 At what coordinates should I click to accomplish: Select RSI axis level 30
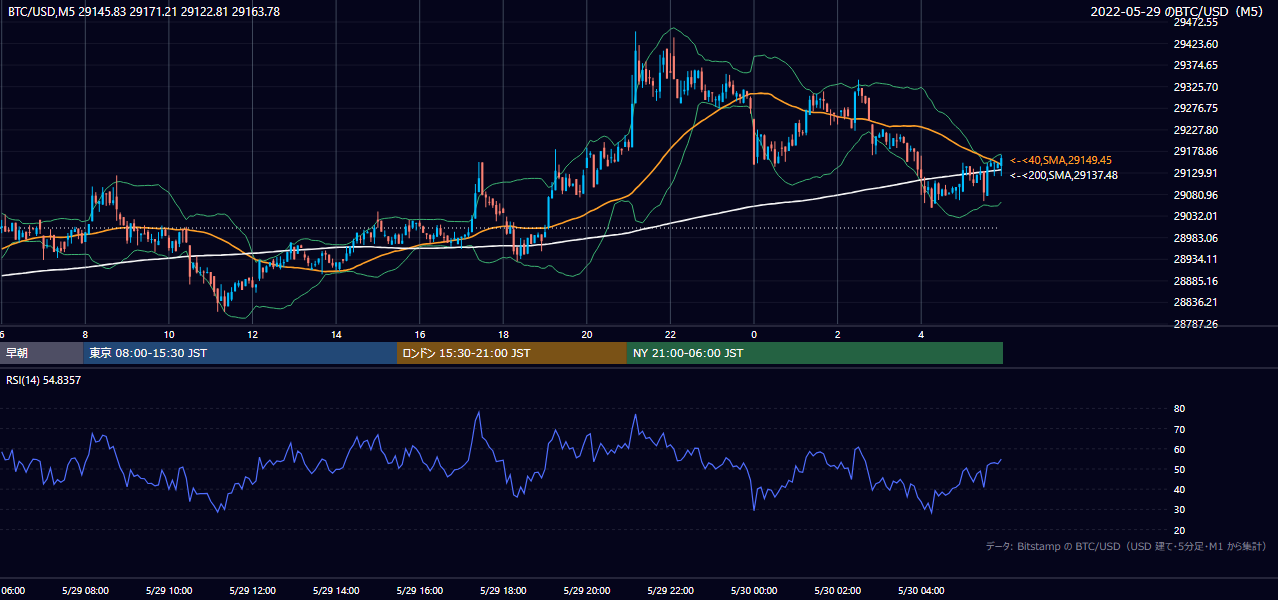pyautogui.click(x=1179, y=510)
